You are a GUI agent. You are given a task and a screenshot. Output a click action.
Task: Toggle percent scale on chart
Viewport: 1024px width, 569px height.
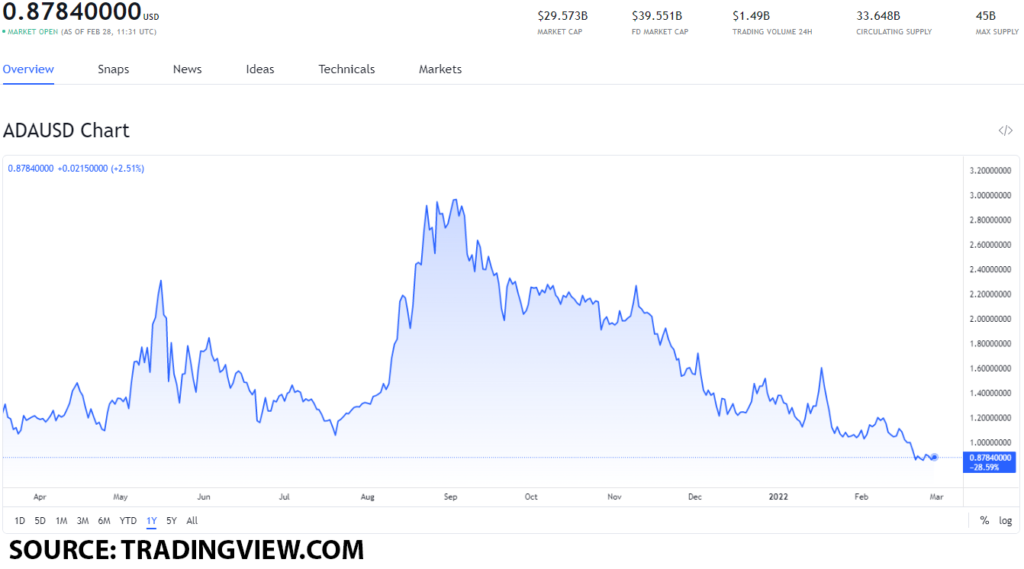tap(984, 521)
